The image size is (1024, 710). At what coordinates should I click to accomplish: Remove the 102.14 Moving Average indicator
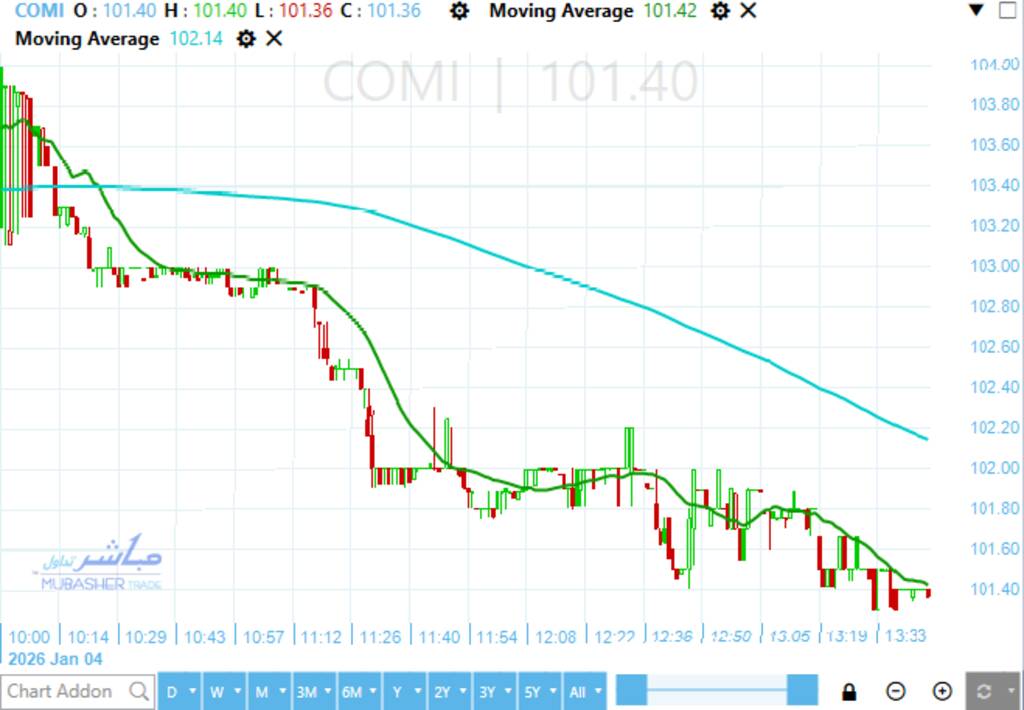(273, 39)
